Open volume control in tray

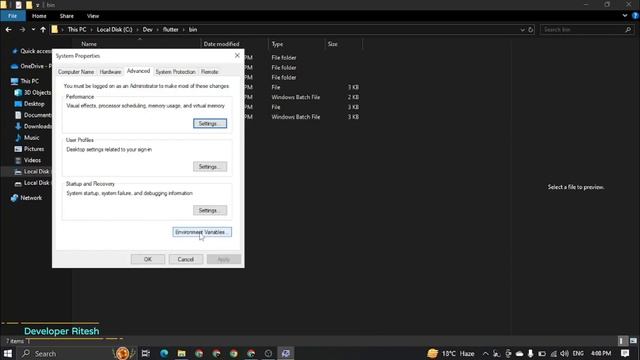click(564, 353)
